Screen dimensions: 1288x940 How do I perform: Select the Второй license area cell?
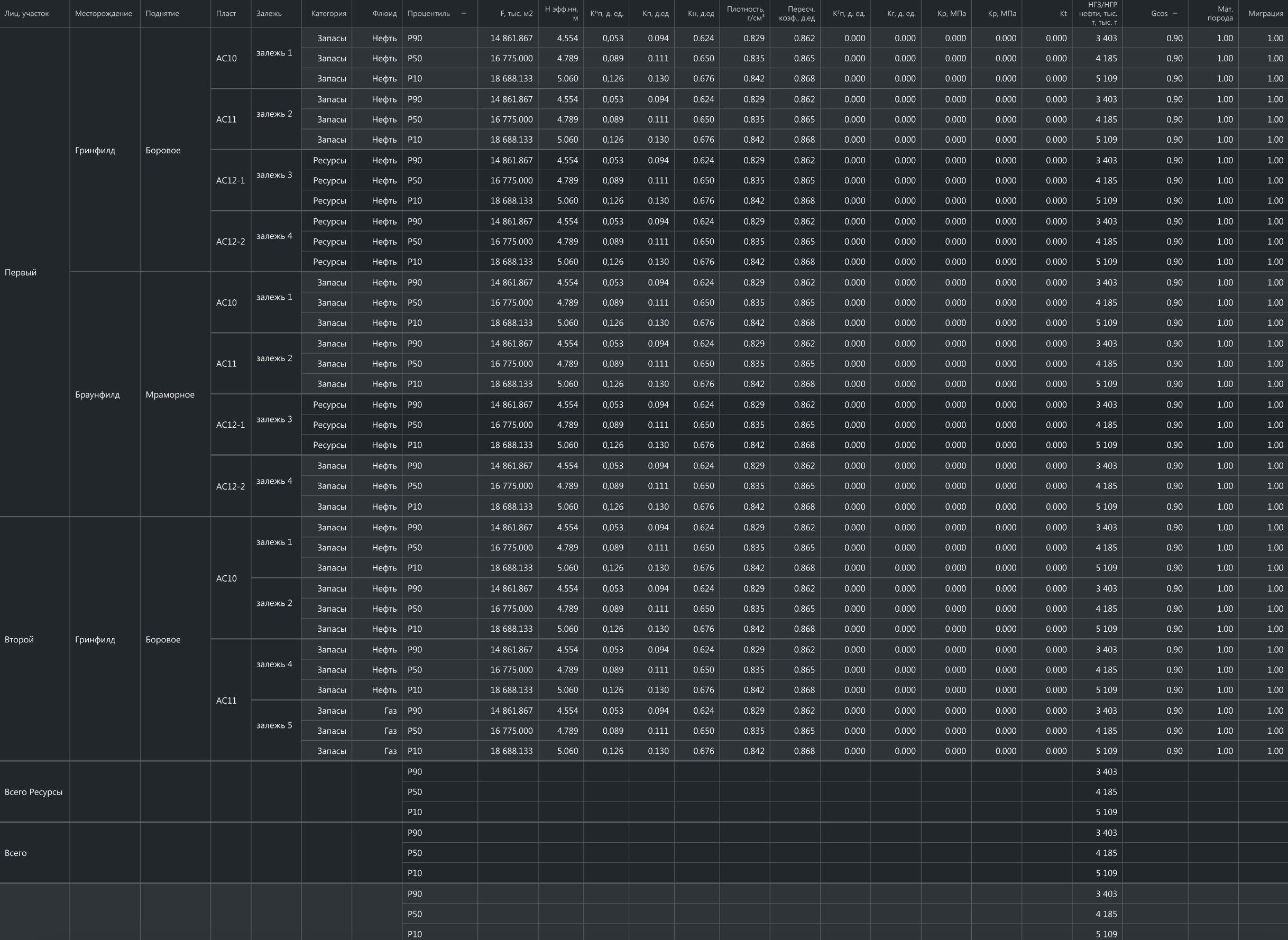(20, 640)
